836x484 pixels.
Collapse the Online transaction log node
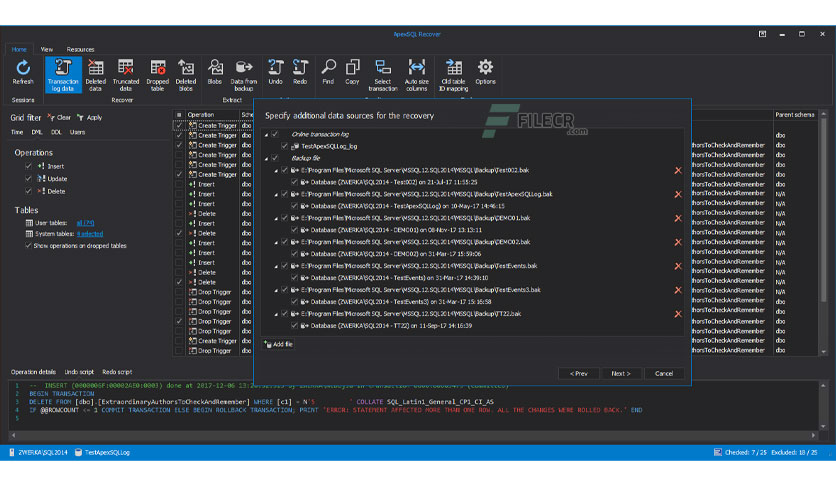coord(267,135)
